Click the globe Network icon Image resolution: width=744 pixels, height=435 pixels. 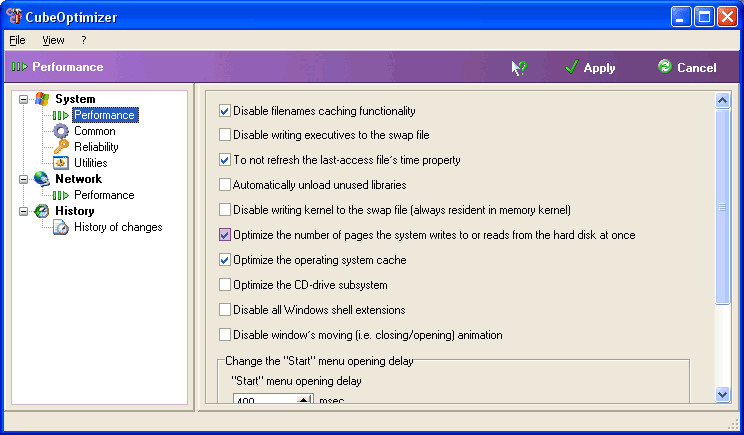42,179
